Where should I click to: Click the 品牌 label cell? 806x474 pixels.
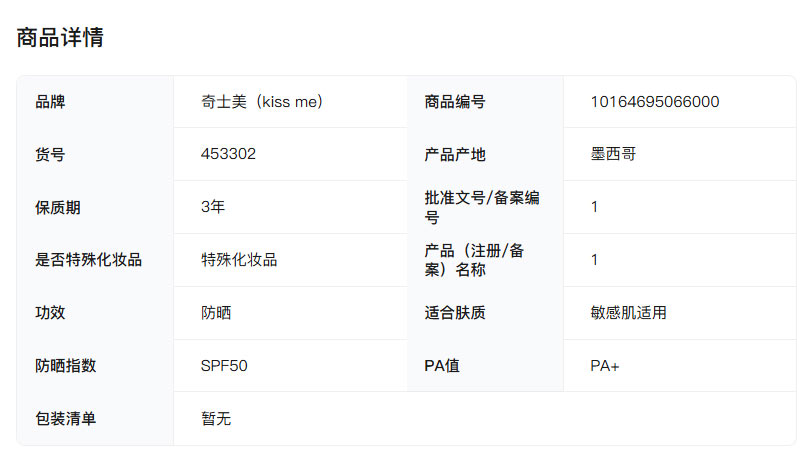[x=50, y=102]
